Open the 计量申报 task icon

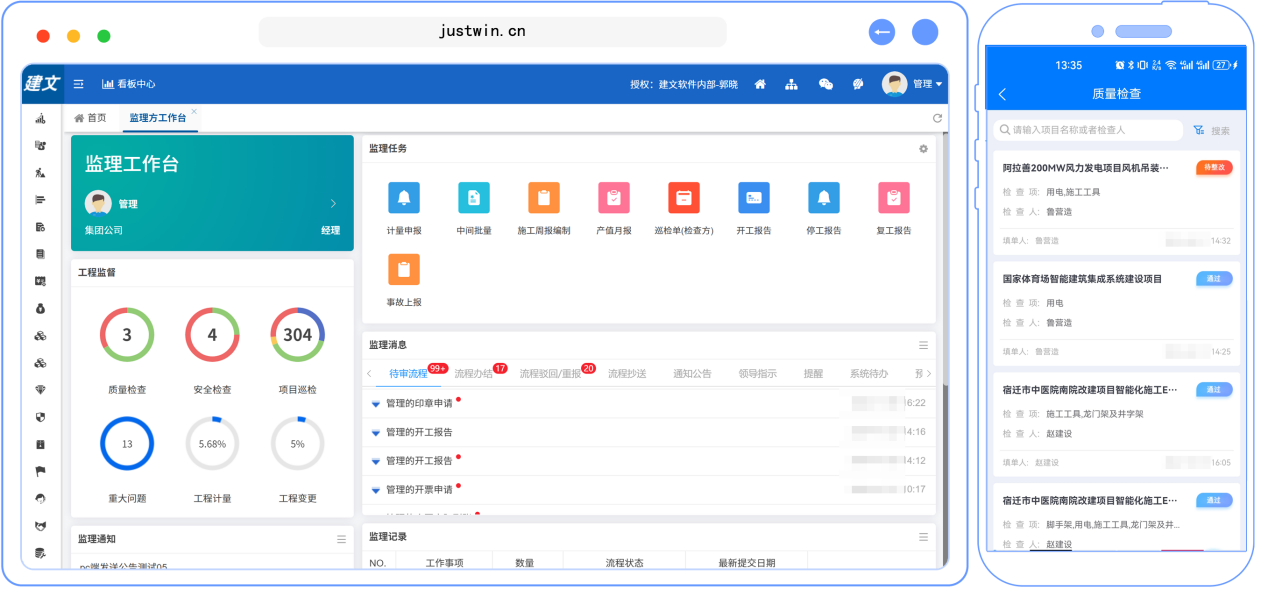(x=404, y=198)
